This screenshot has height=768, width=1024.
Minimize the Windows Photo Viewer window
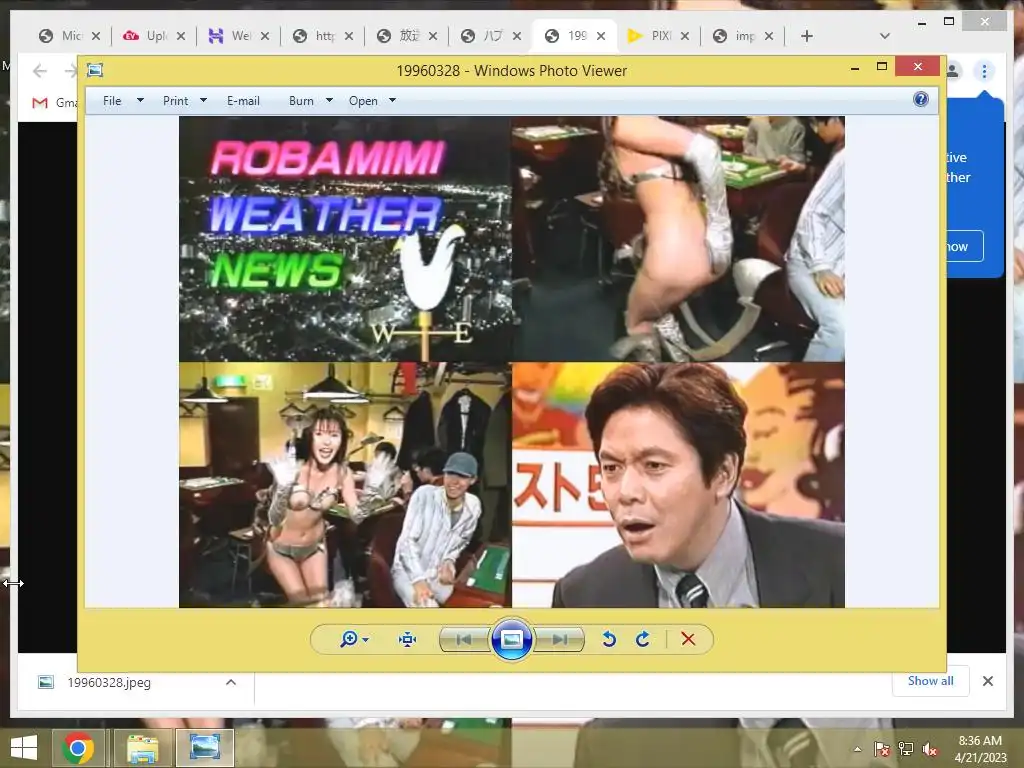tap(855, 67)
